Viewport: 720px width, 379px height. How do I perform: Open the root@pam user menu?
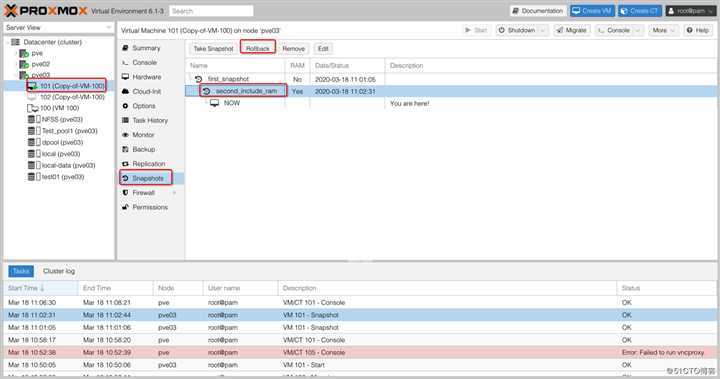point(691,11)
